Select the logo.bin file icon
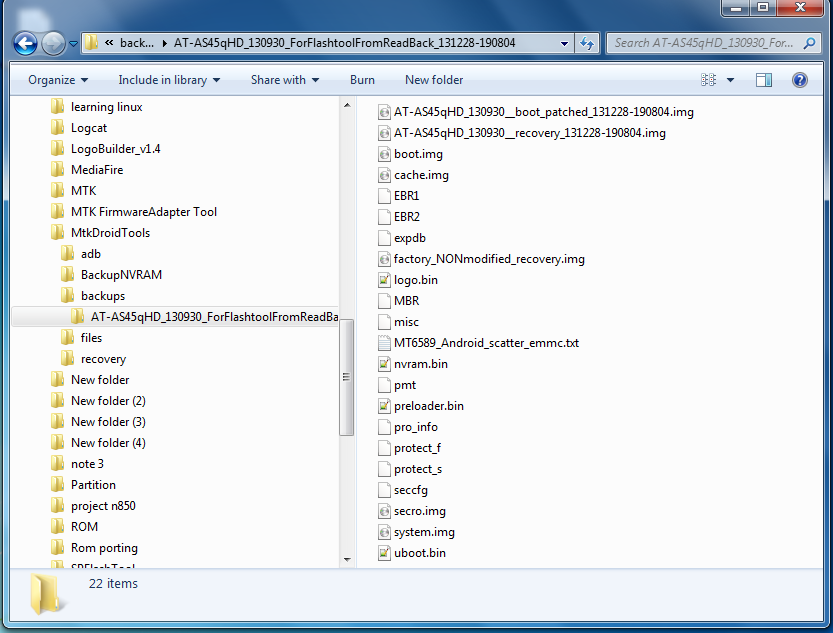This screenshot has height=633, width=833. click(385, 280)
